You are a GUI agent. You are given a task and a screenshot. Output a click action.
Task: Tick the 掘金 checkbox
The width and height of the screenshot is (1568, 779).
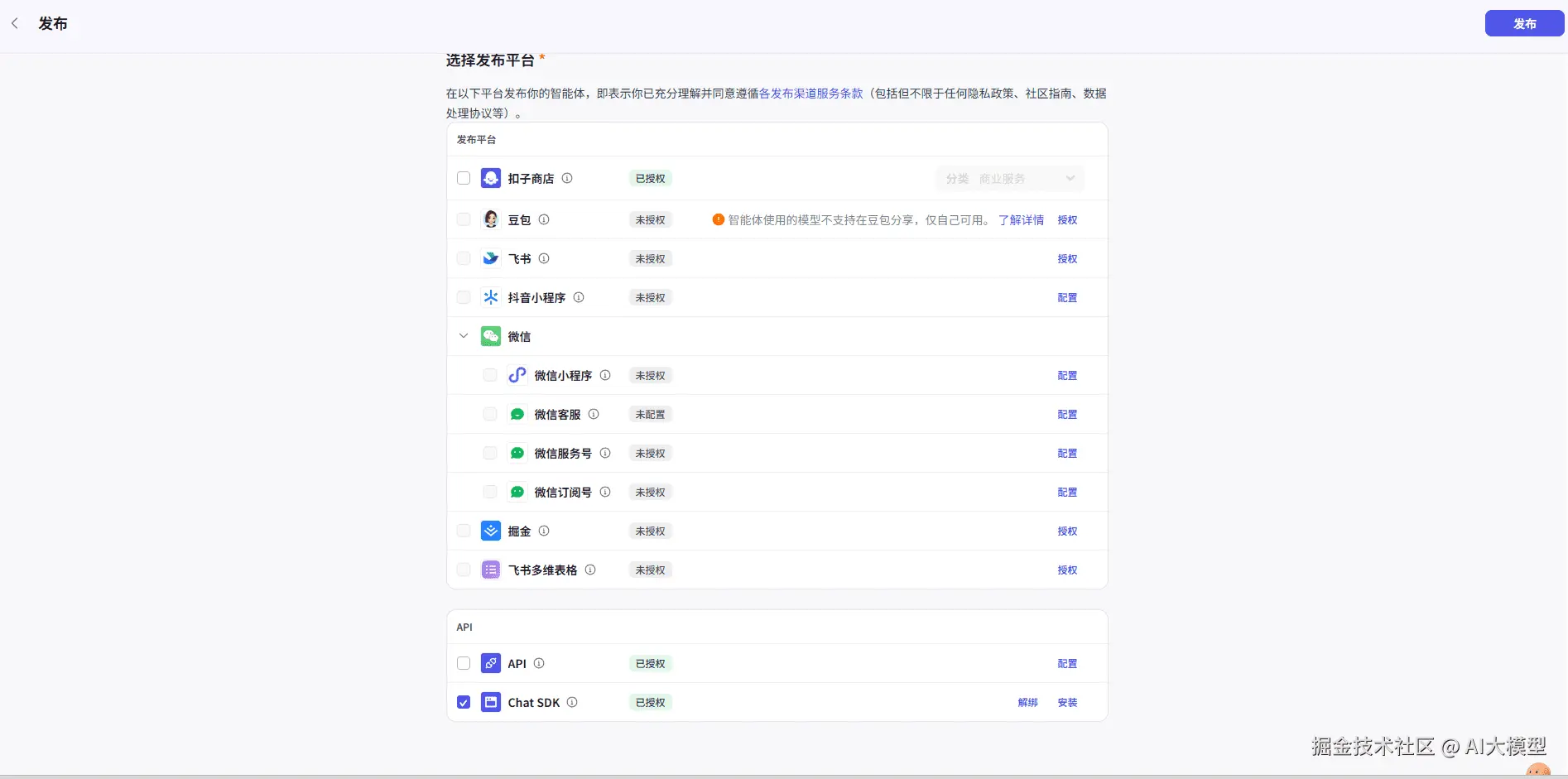[464, 531]
